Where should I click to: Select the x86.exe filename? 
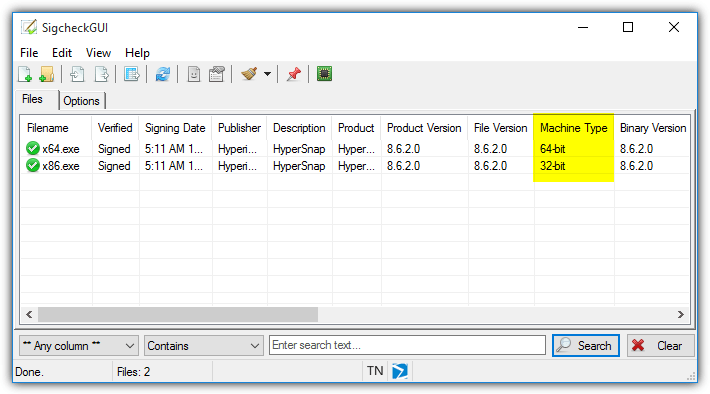pos(61,166)
